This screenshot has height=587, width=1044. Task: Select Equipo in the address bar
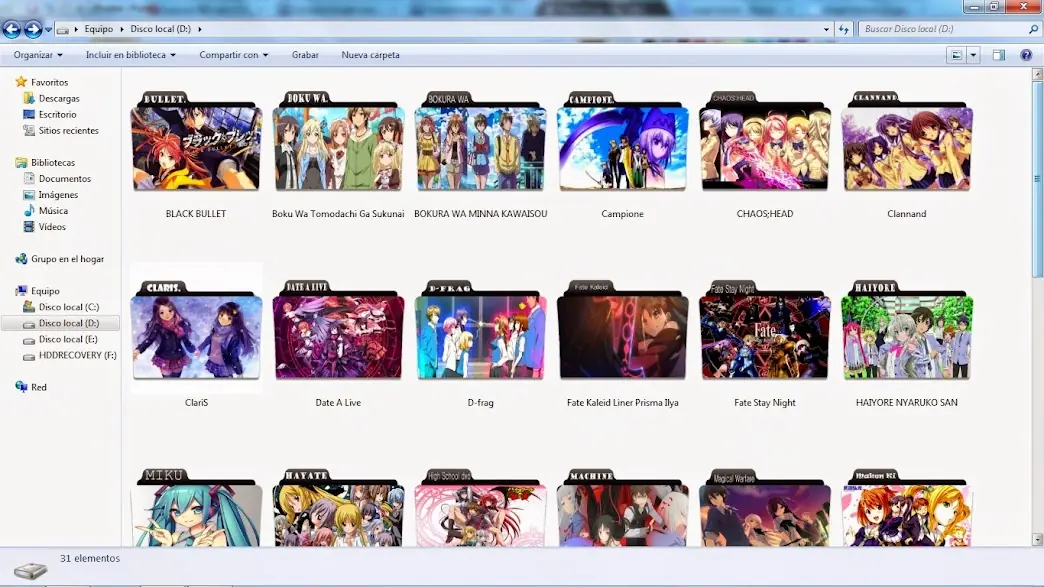99,29
